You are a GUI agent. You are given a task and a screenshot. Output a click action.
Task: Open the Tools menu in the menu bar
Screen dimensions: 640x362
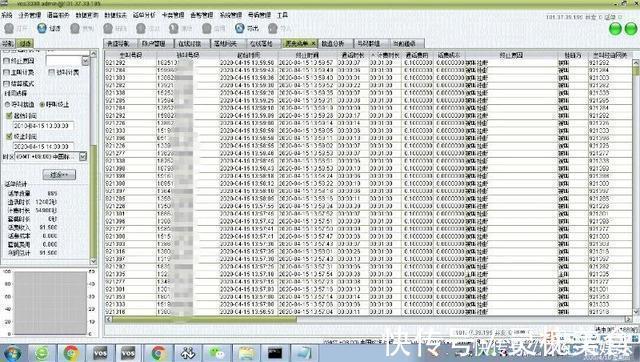[282, 15]
